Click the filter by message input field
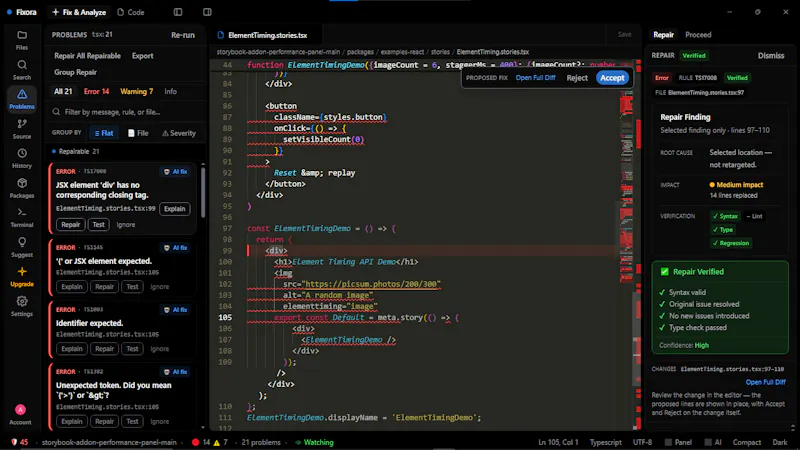Screen dimensions: 800x450 click(x=127, y=112)
